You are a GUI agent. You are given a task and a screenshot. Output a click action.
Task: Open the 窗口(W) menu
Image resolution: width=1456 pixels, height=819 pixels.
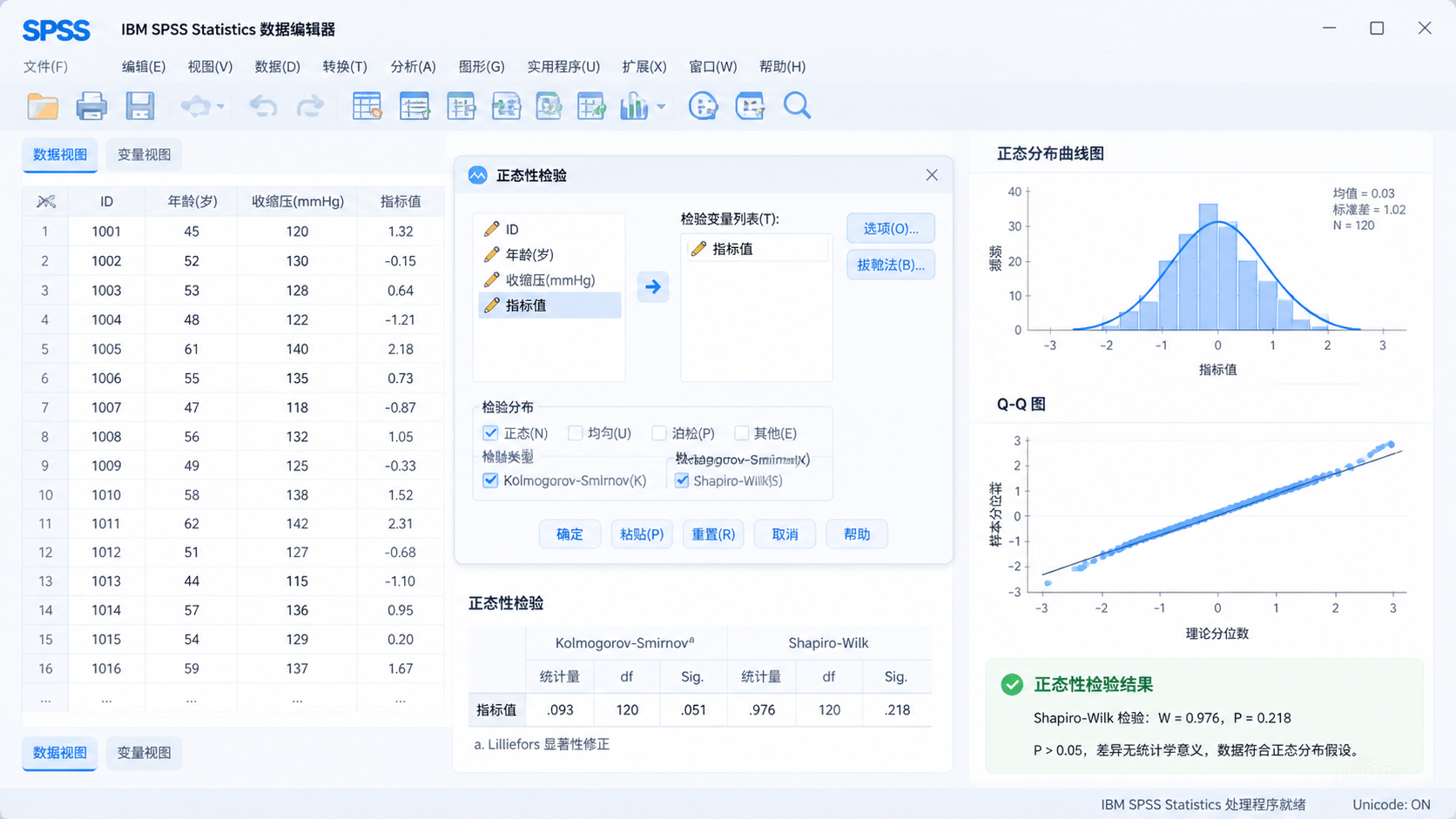click(712, 66)
